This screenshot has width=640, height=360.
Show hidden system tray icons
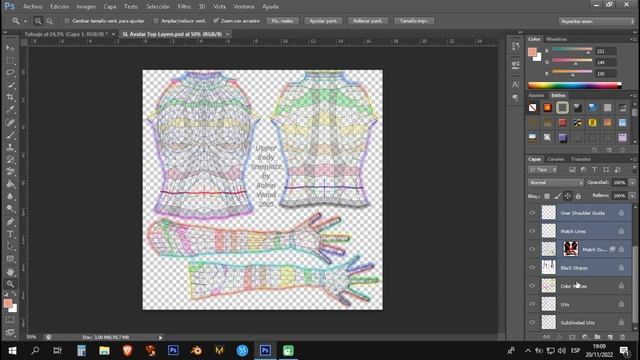(x=528, y=351)
